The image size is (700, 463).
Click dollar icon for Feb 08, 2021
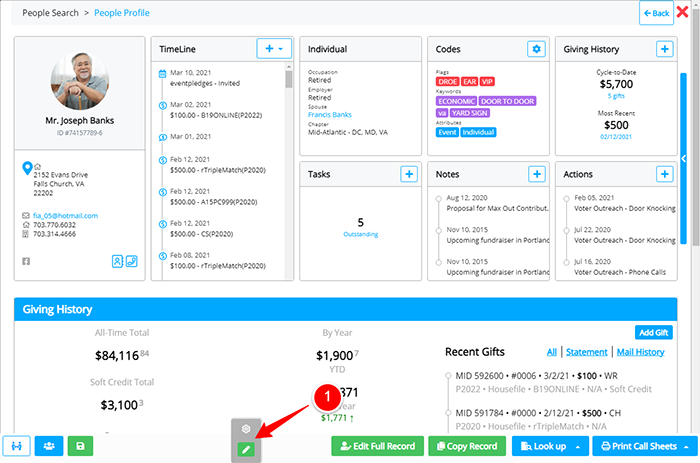pos(163,256)
